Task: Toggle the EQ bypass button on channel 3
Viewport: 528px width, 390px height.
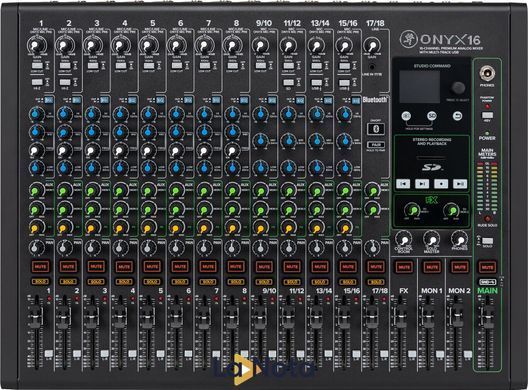Action: click(104, 100)
